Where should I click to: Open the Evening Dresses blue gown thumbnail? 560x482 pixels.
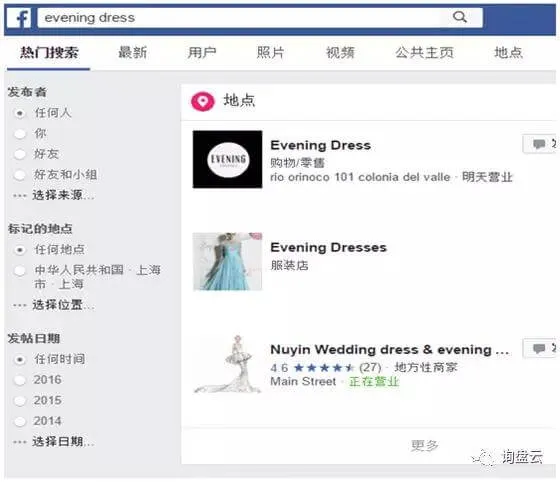pyautogui.click(x=228, y=261)
